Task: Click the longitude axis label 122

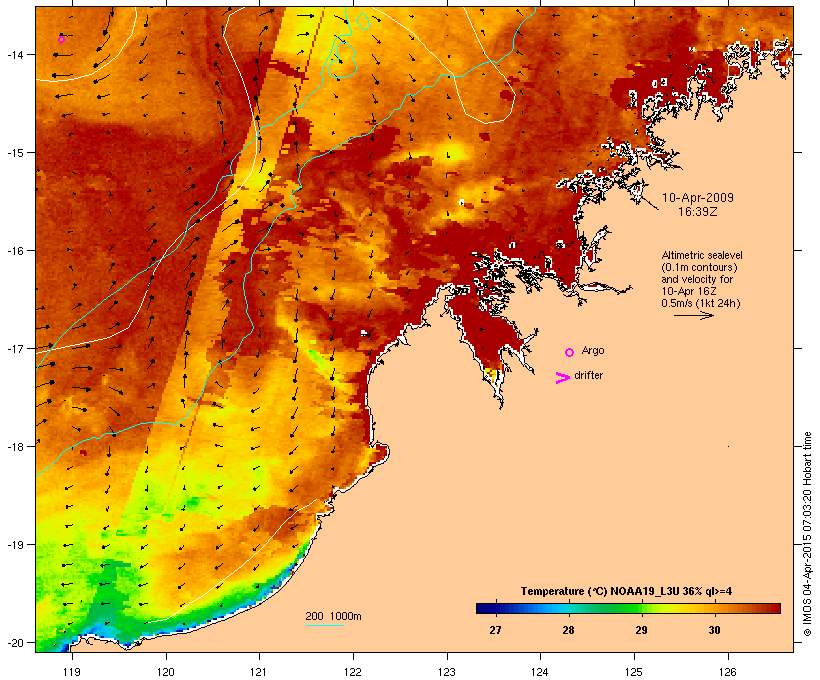Action: (x=353, y=672)
